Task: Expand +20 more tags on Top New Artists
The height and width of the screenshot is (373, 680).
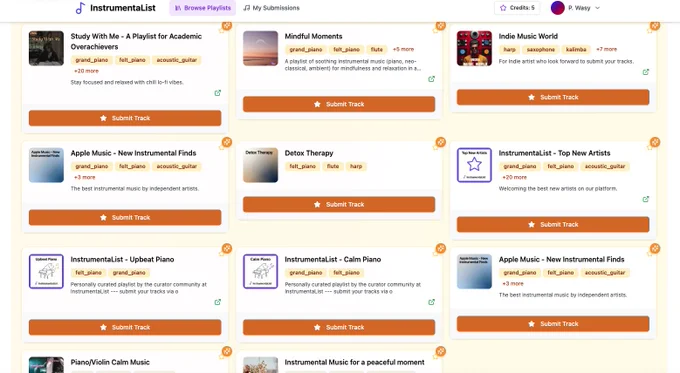Action: point(514,177)
